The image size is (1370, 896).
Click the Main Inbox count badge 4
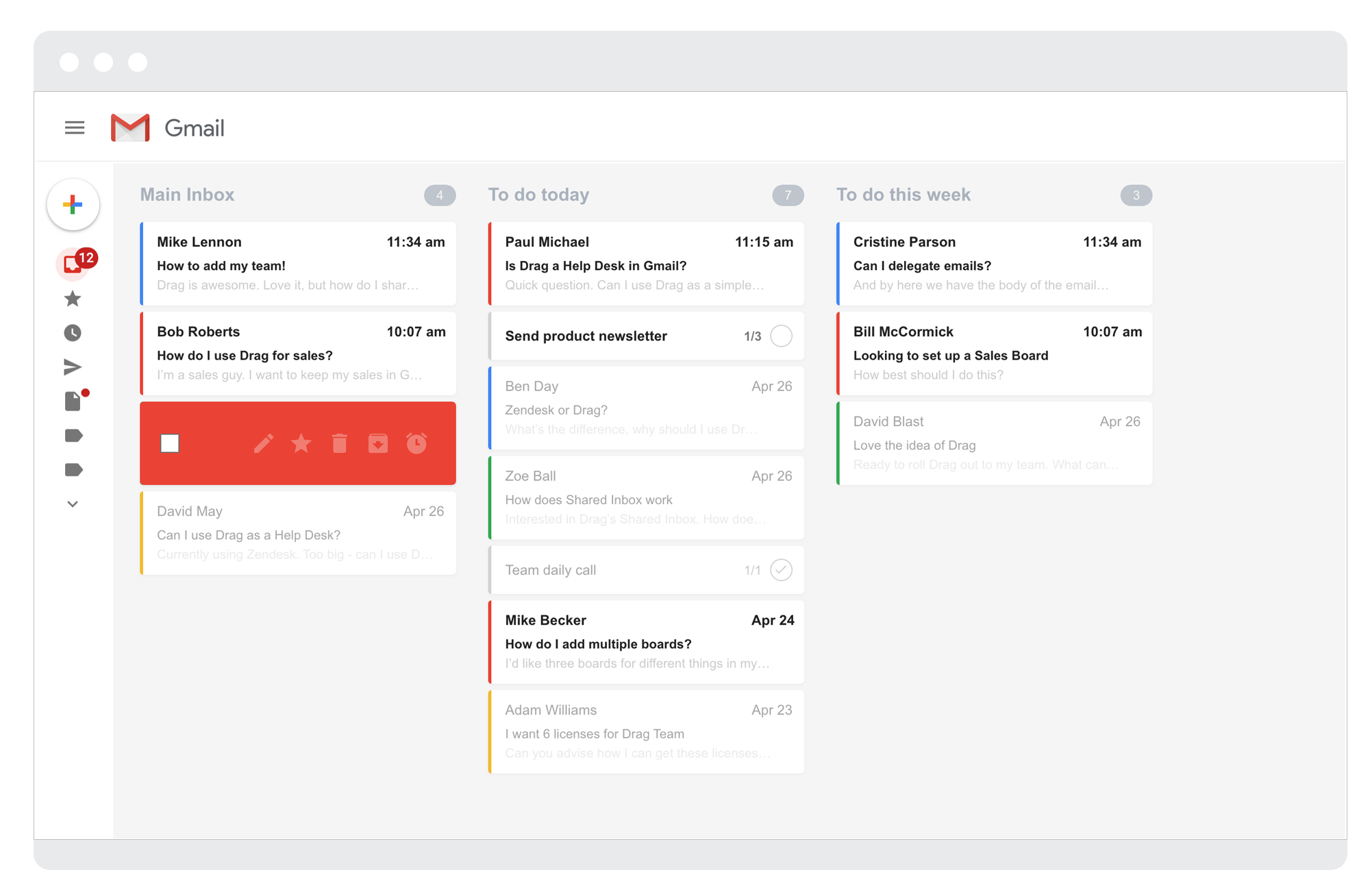tap(440, 195)
